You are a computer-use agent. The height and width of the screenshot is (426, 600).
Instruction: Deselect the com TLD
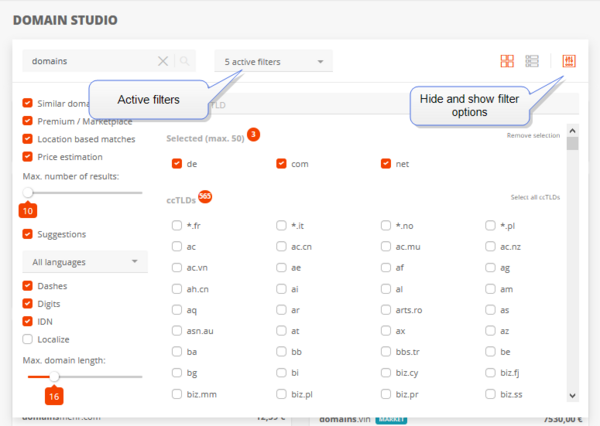[x=281, y=164]
